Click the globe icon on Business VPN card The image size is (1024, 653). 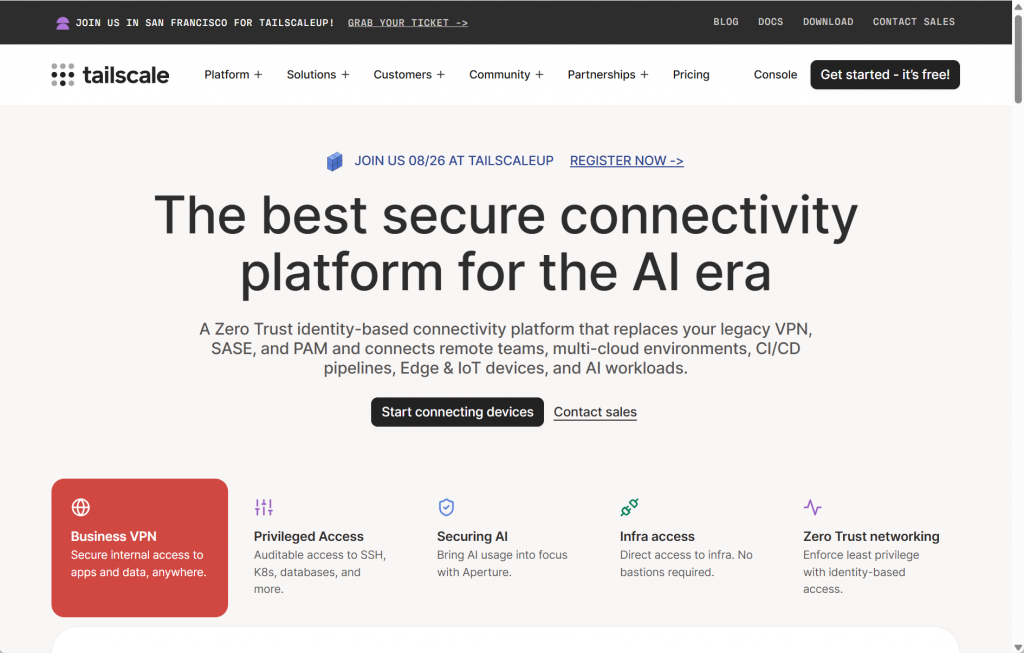pyautogui.click(x=81, y=507)
